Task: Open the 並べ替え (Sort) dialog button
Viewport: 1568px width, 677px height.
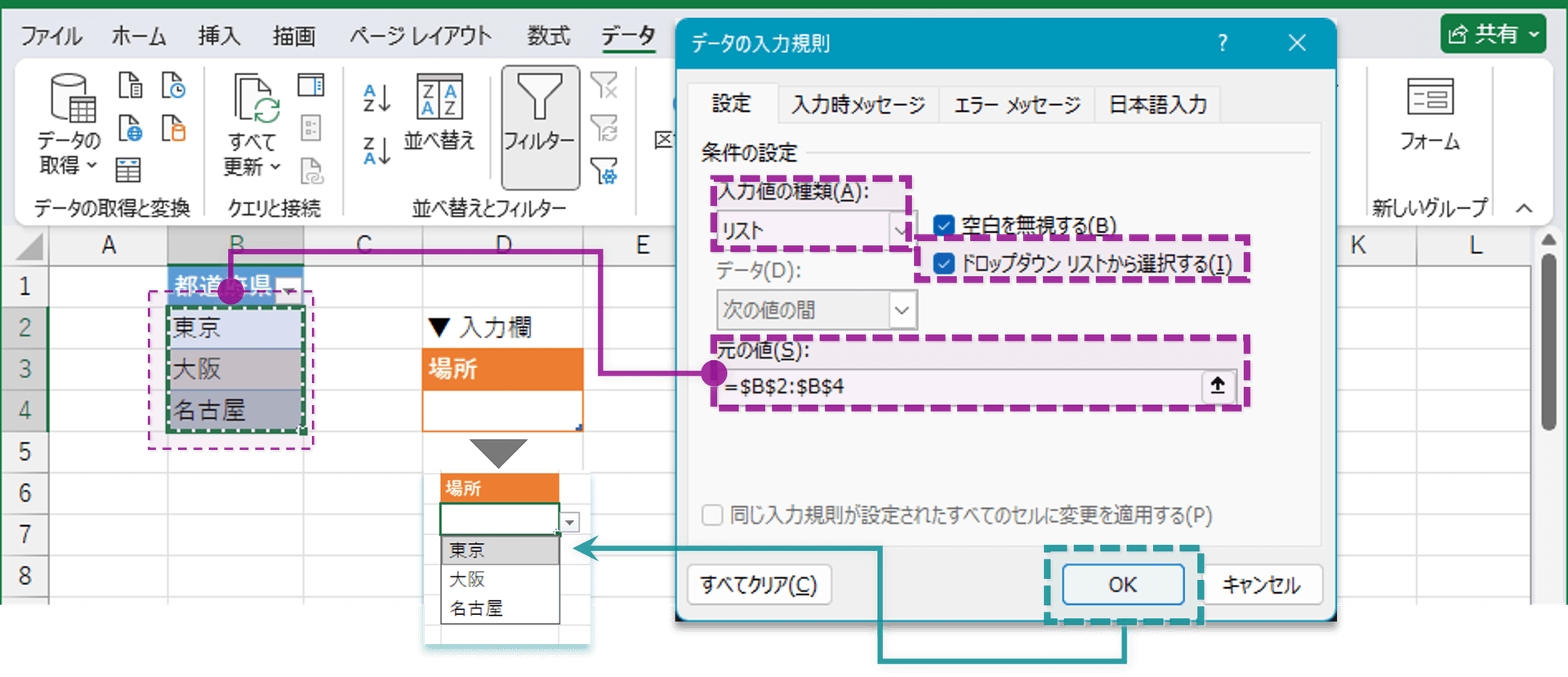Action: (439, 113)
